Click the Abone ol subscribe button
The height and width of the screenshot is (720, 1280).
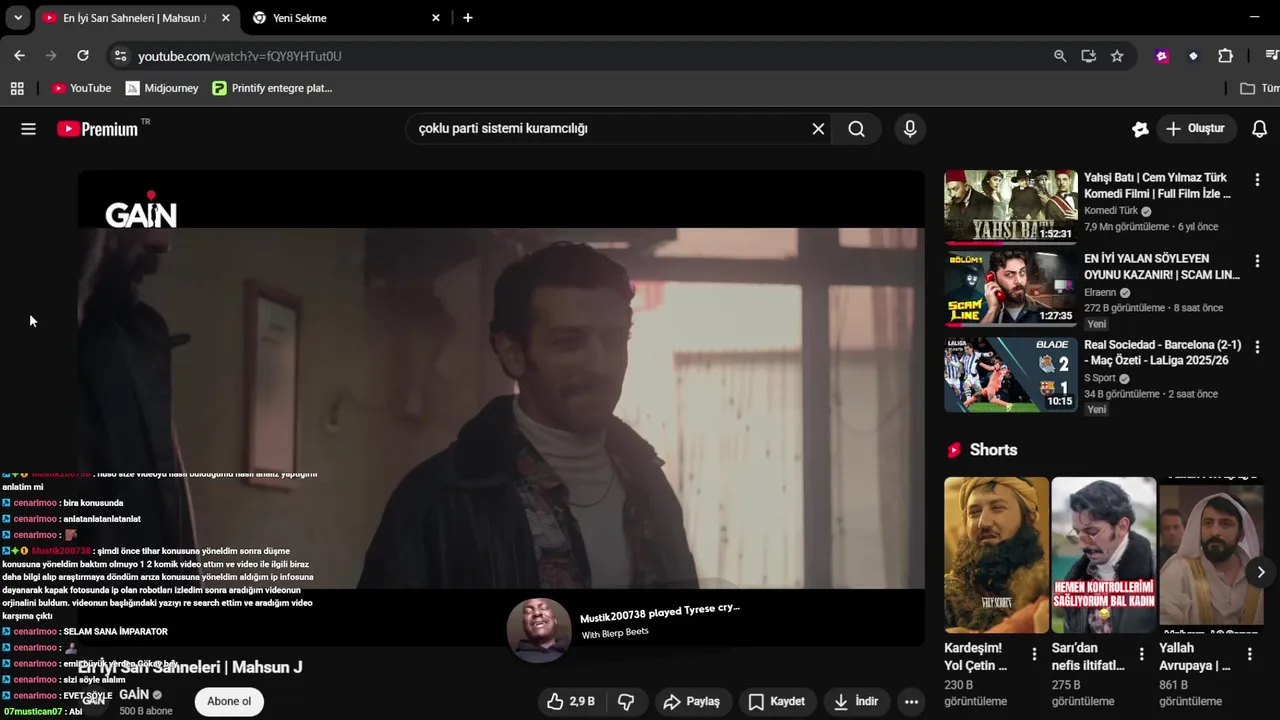[229, 701]
